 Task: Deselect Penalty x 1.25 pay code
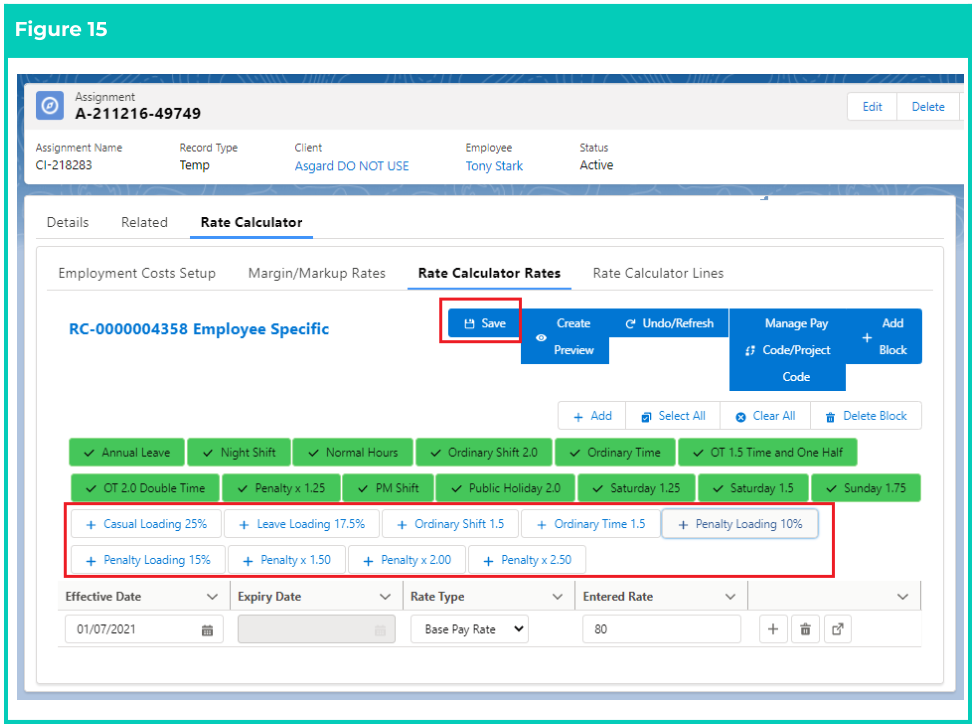(281, 488)
